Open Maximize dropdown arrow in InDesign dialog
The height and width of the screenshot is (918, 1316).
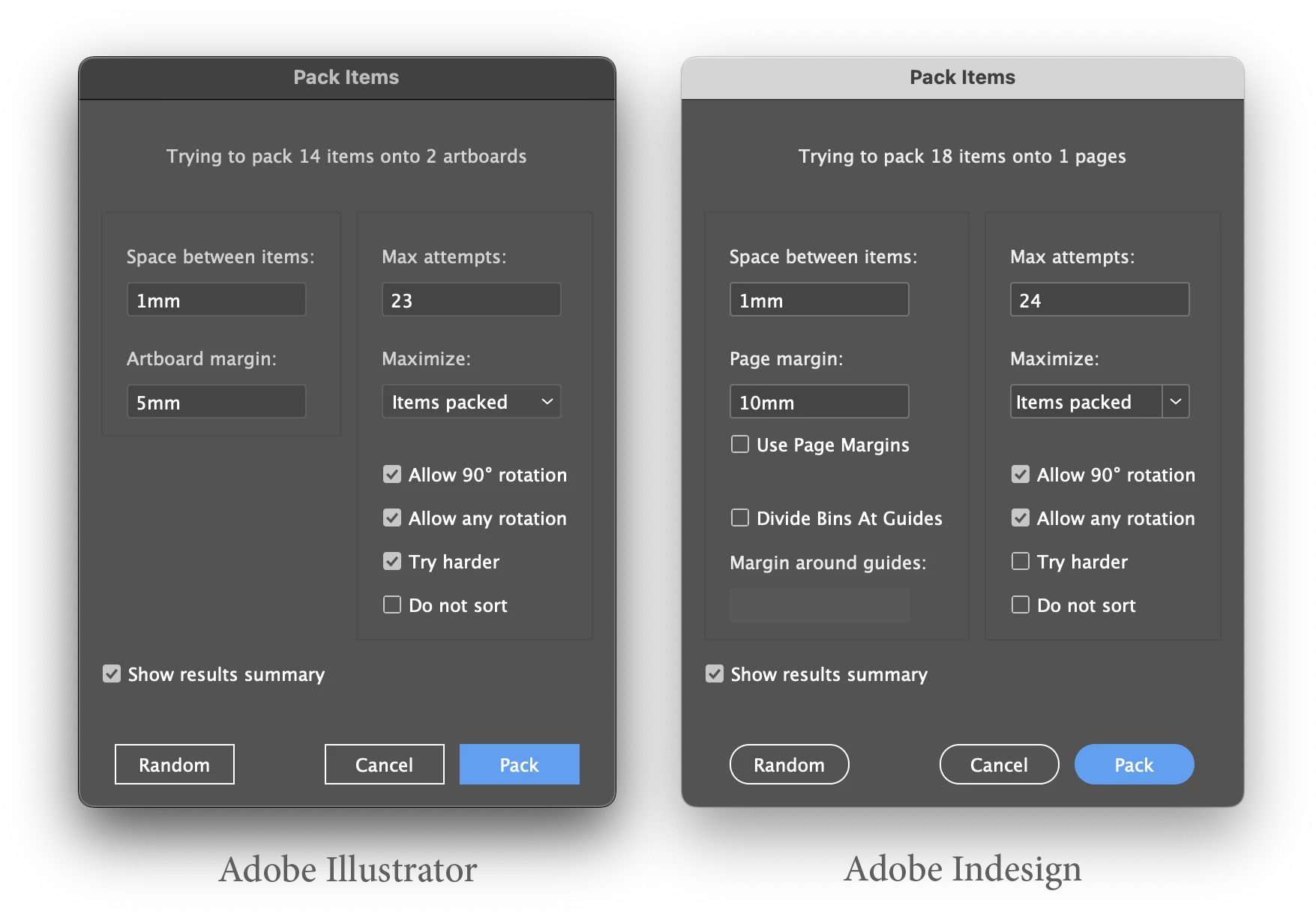[x=1176, y=401]
